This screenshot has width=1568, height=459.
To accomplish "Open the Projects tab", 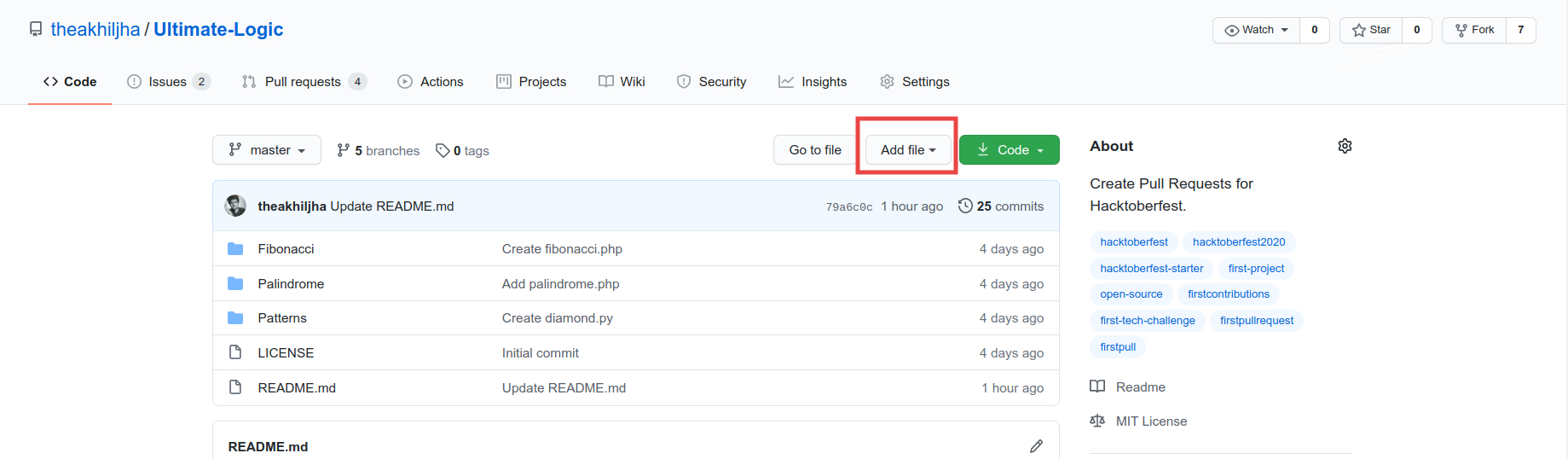I will (x=531, y=82).
